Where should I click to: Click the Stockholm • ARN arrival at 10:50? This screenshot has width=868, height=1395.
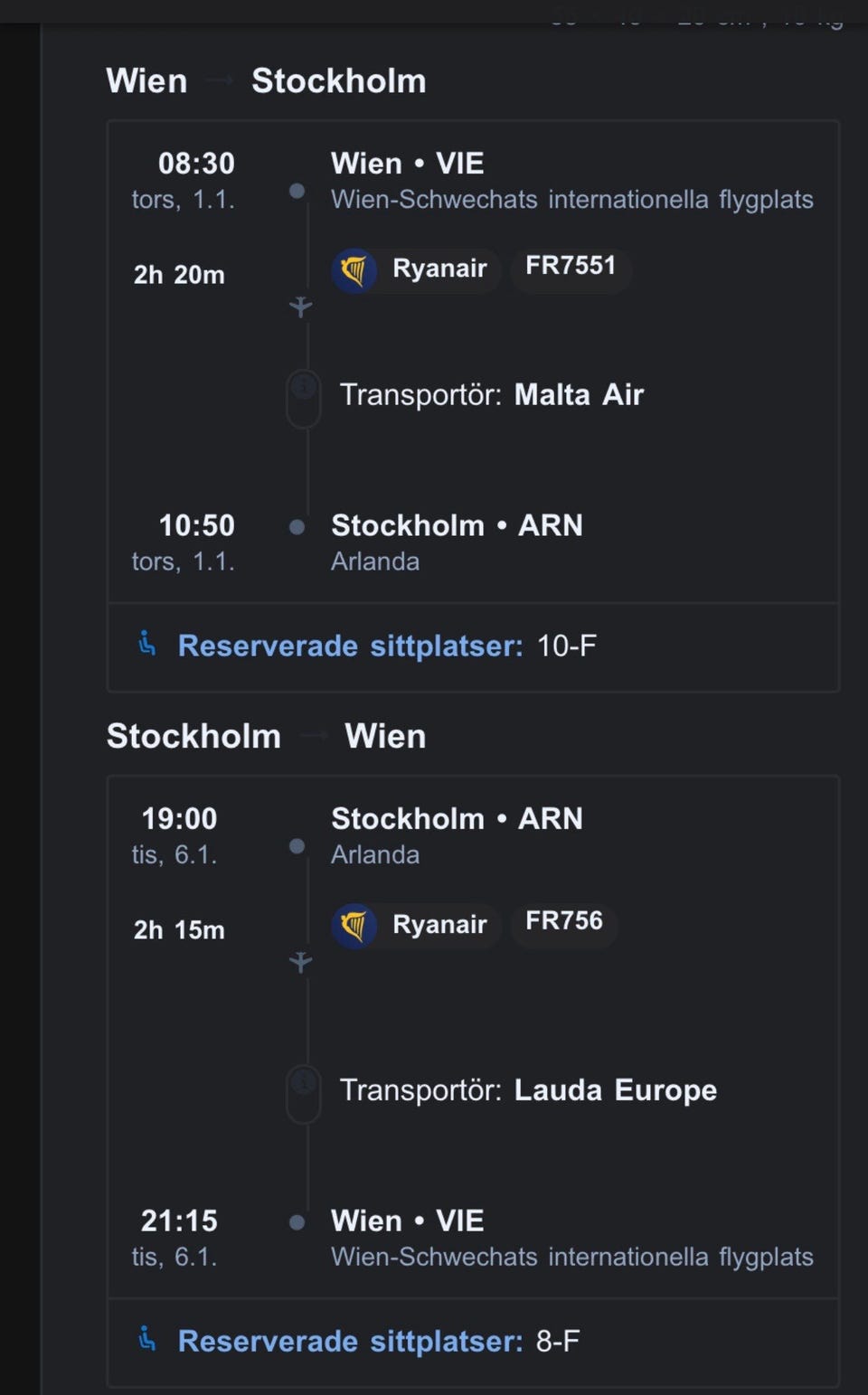457,525
